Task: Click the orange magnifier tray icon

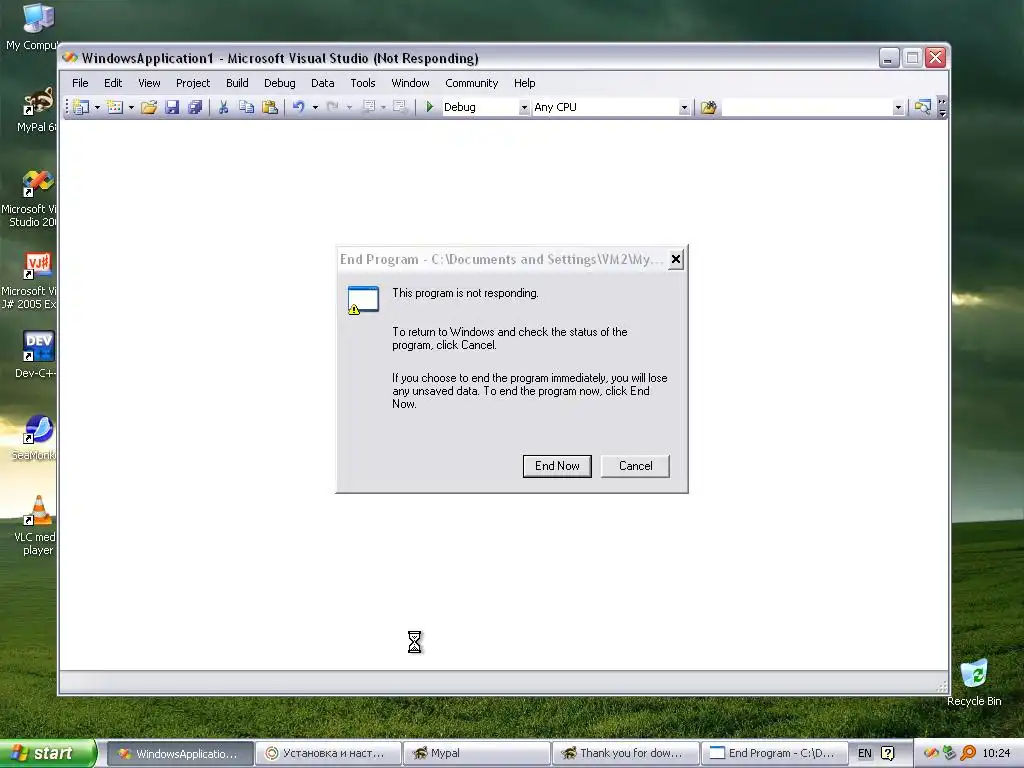Action: [968, 754]
